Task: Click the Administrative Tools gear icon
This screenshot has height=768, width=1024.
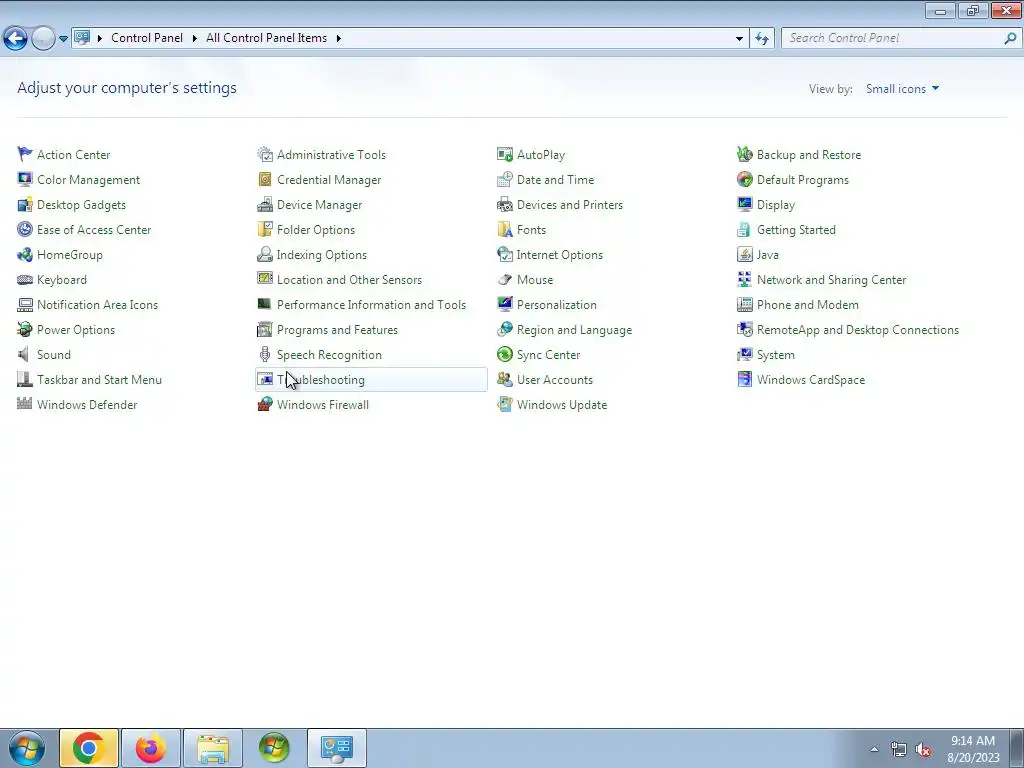Action: [264, 154]
